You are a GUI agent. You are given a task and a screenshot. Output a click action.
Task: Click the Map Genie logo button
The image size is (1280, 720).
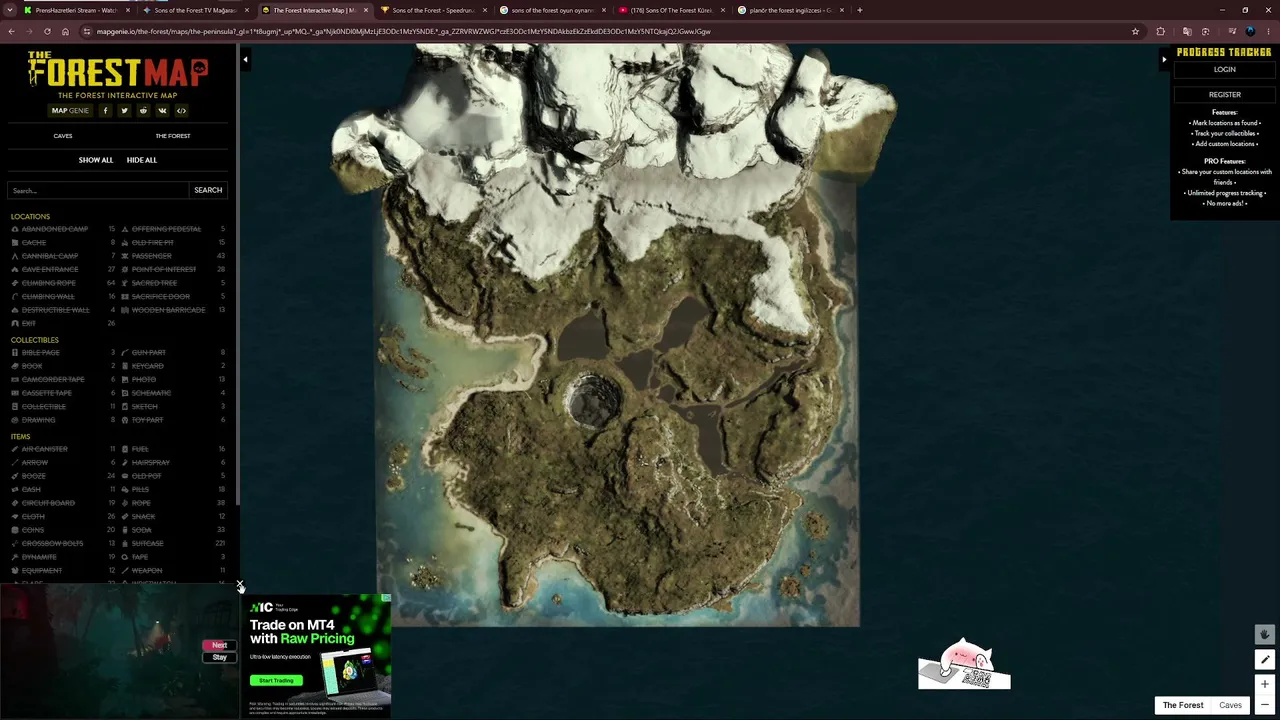(70, 111)
